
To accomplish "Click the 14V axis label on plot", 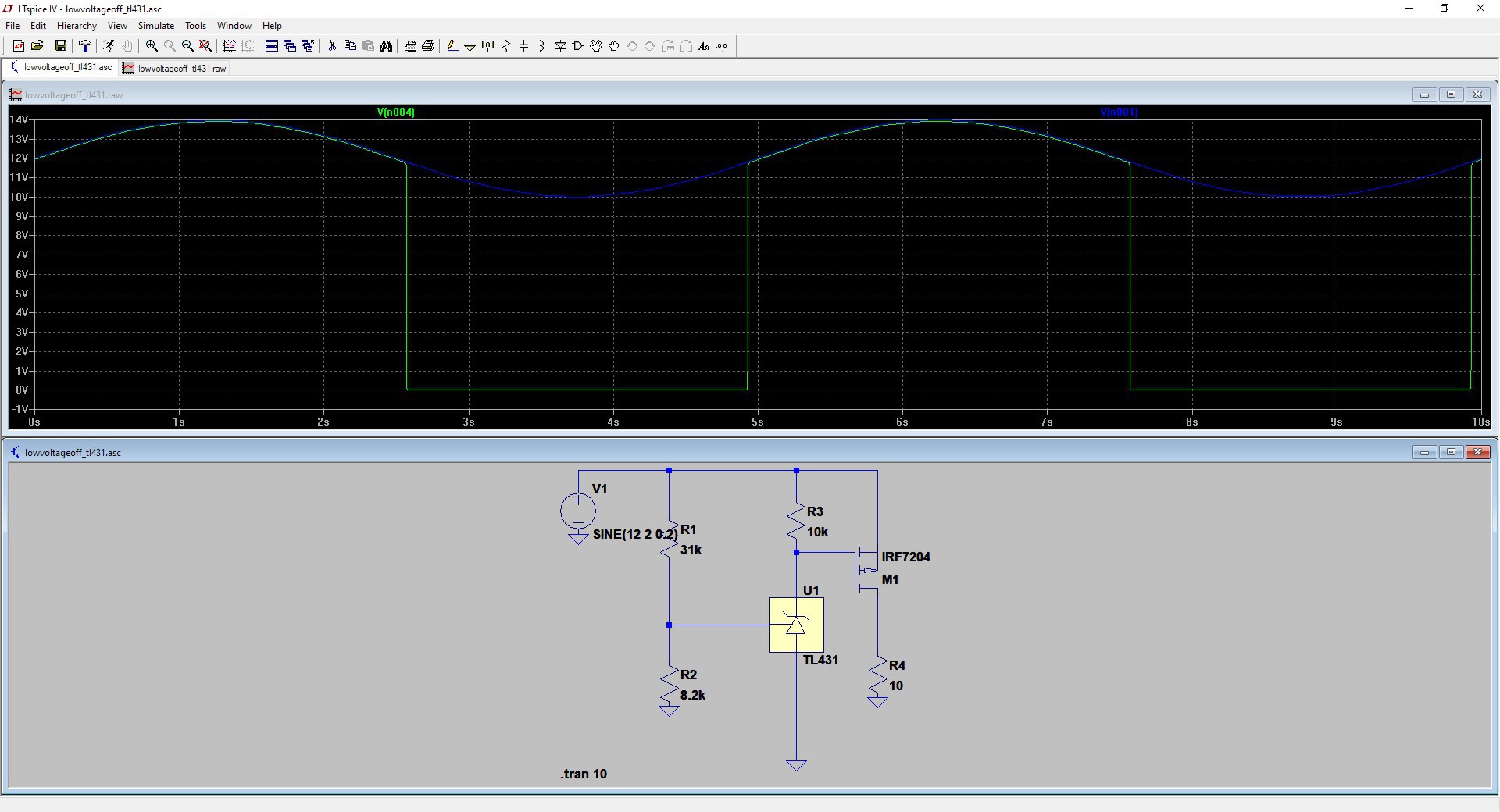I will click(19, 119).
